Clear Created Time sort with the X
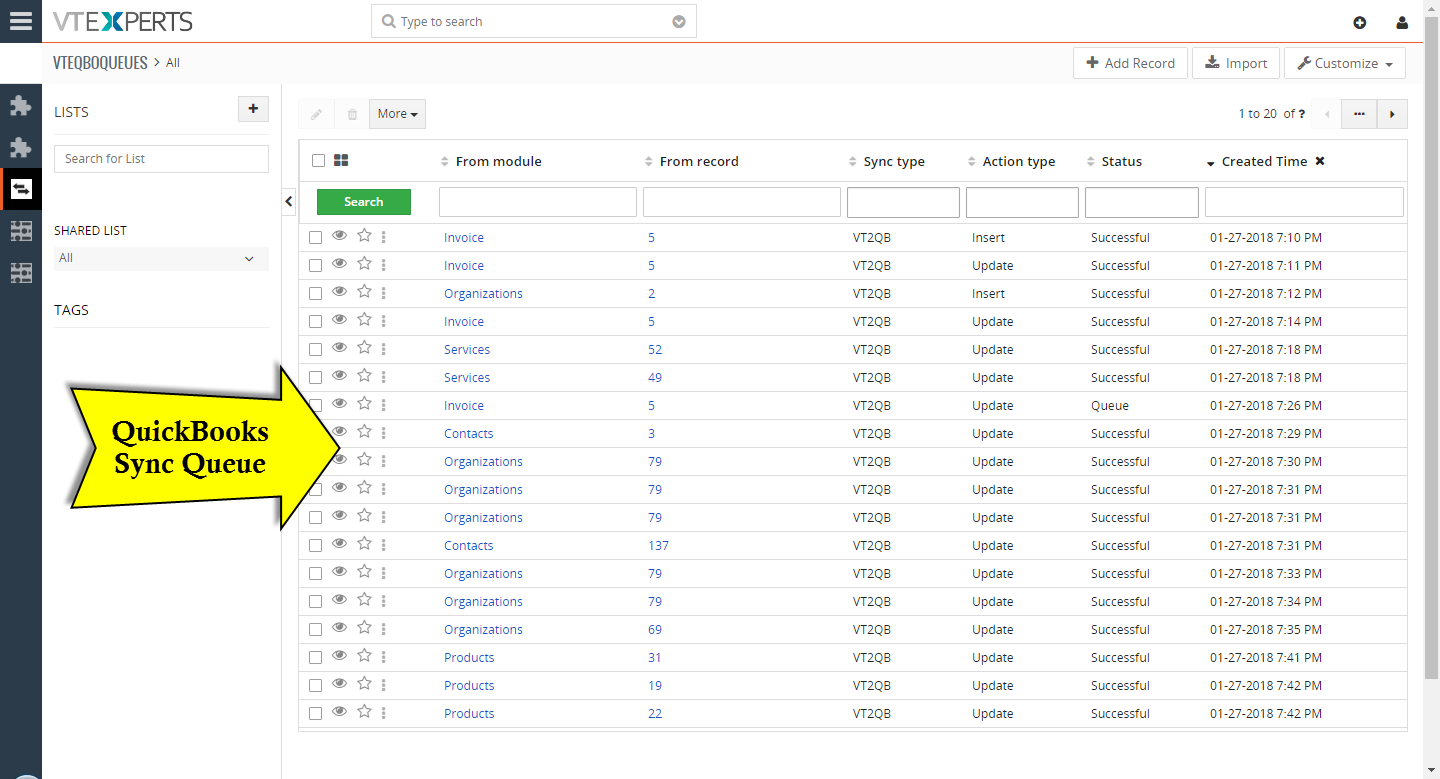1440x779 pixels. pos(1320,161)
